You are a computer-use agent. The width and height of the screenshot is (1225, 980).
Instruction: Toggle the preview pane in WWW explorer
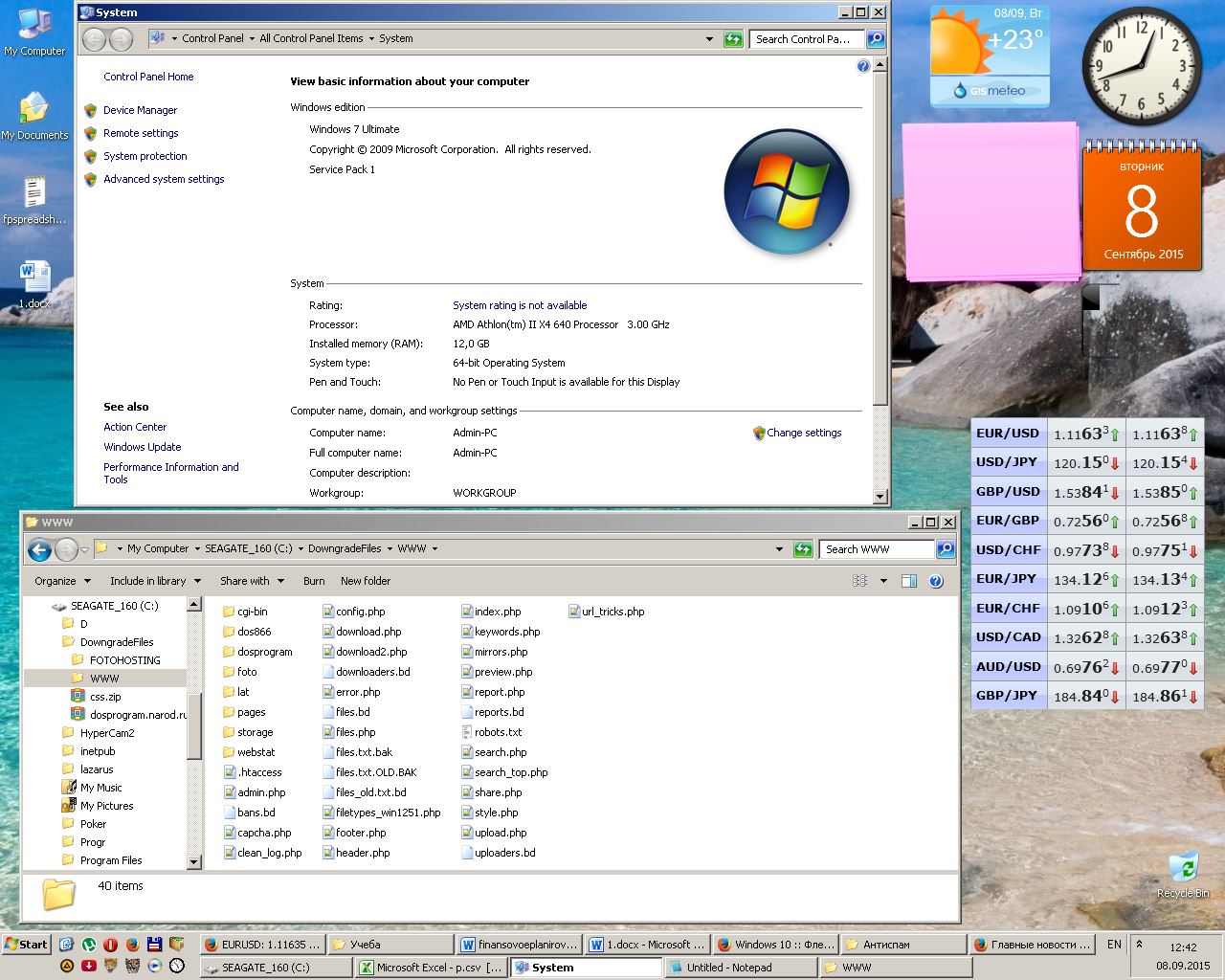coord(909,581)
